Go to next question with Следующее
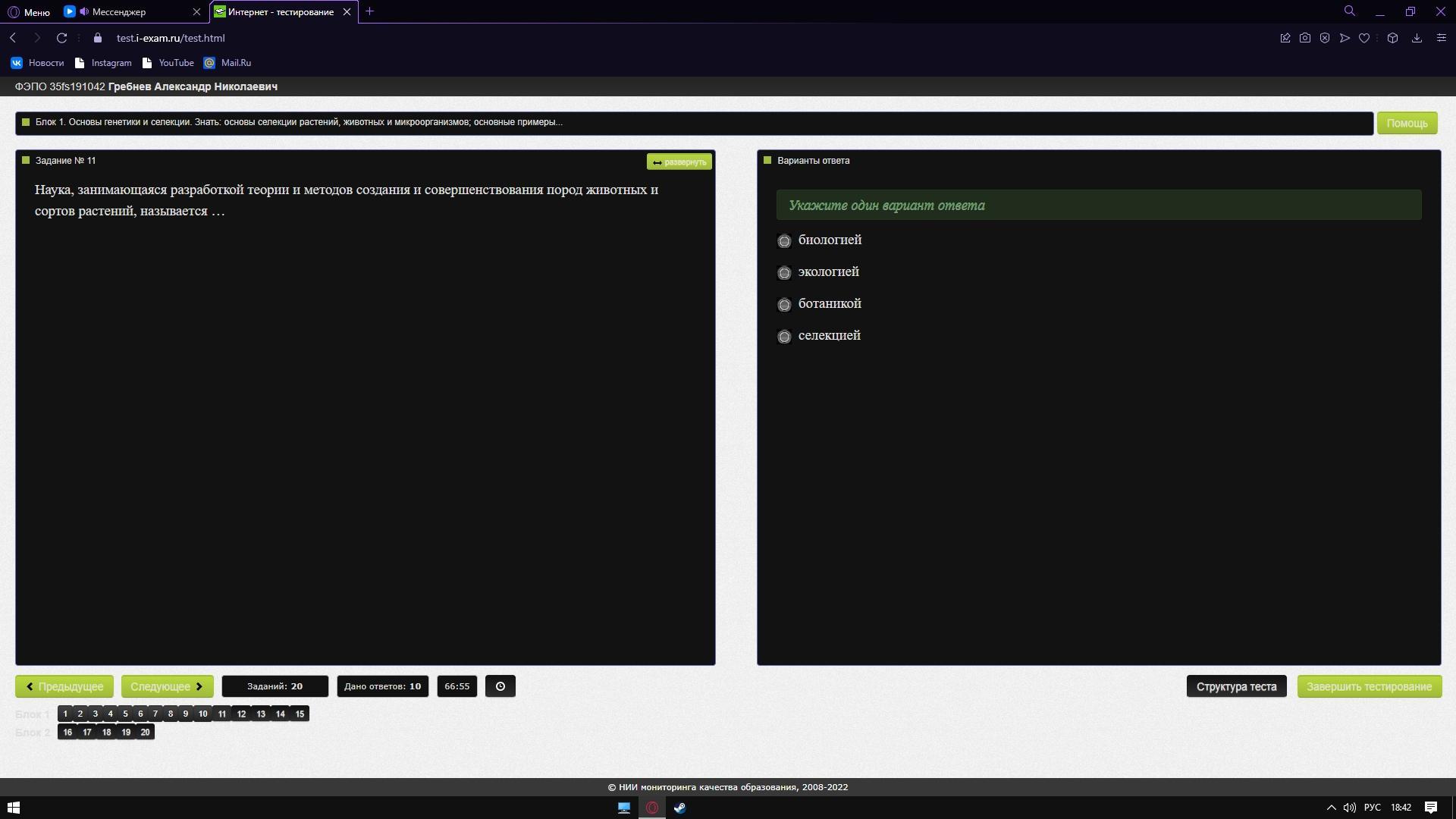 tap(167, 686)
